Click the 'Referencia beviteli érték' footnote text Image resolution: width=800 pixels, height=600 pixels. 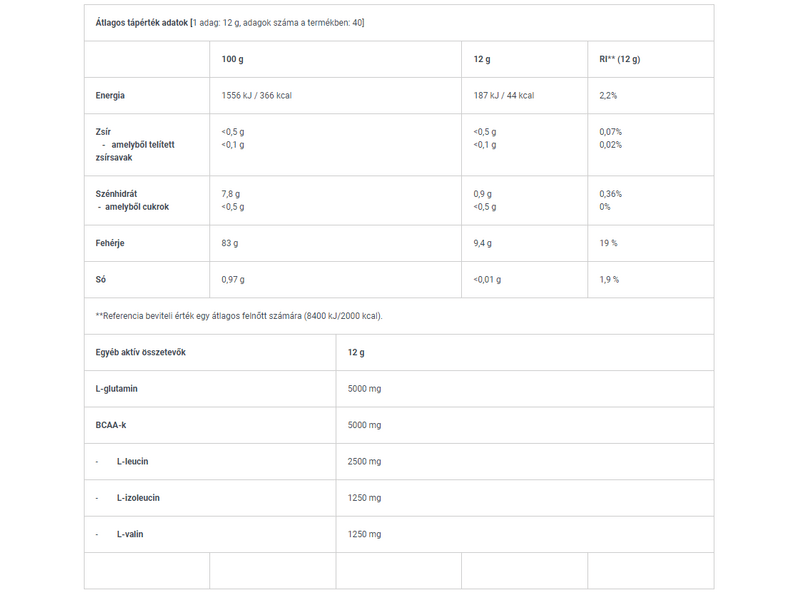click(239, 316)
